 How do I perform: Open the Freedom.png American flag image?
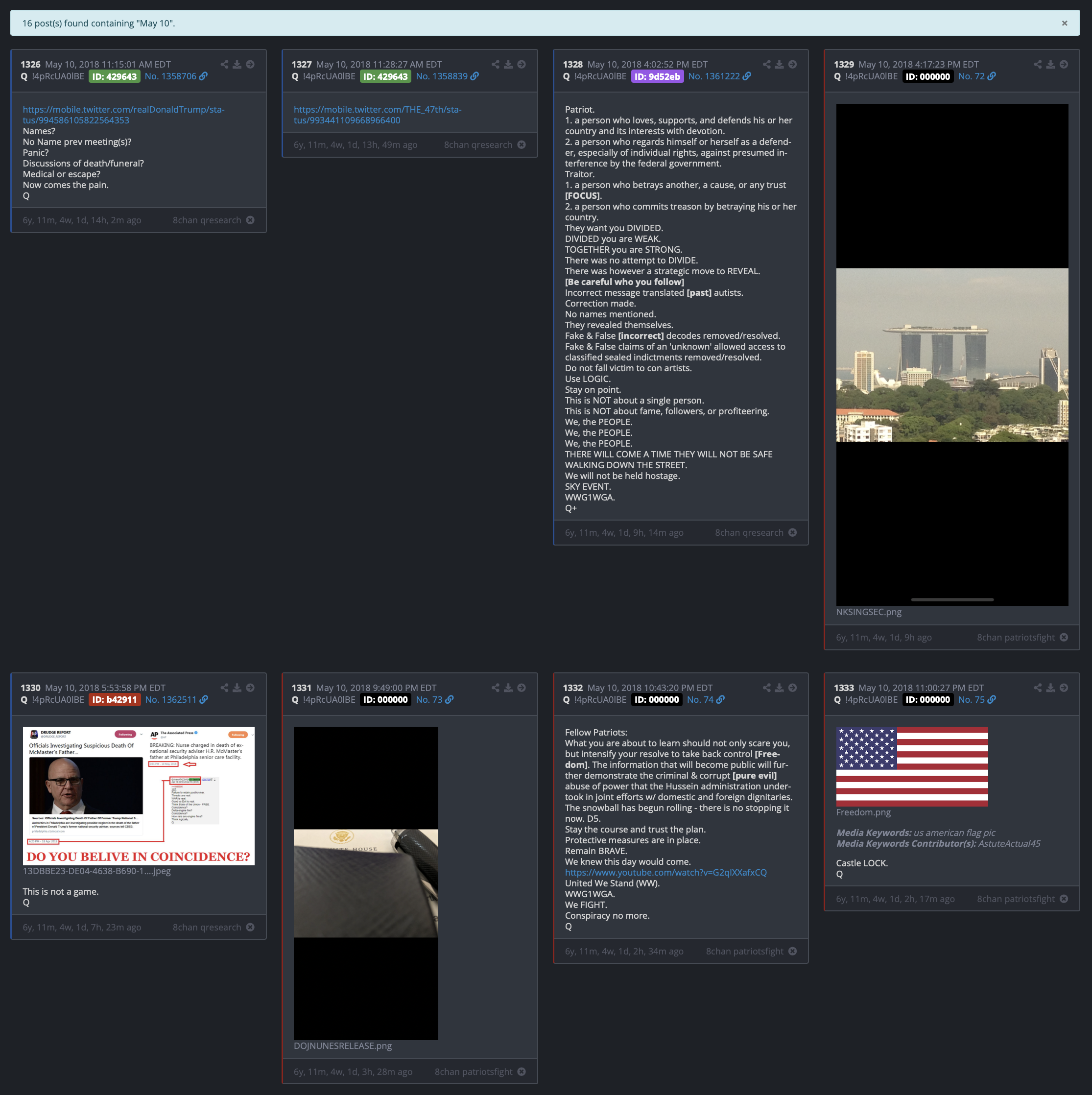[x=912, y=766]
